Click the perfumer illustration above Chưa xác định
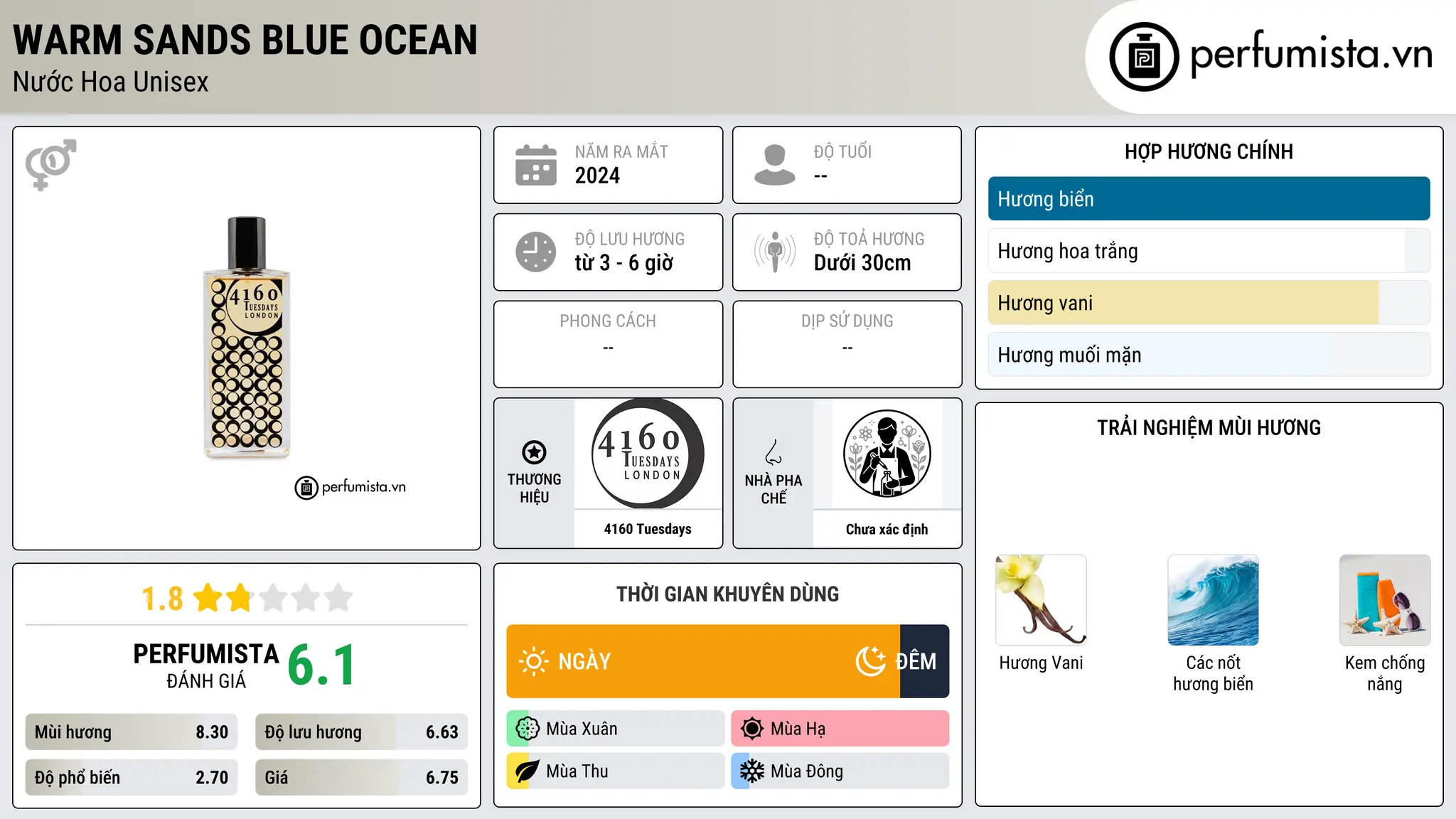The height and width of the screenshot is (819, 1456). click(x=887, y=454)
